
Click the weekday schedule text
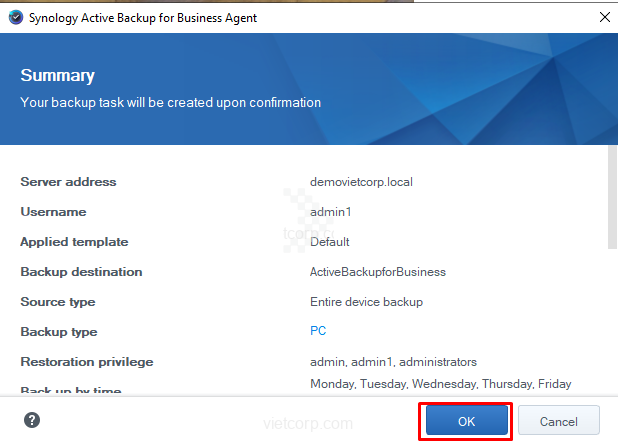(x=440, y=383)
